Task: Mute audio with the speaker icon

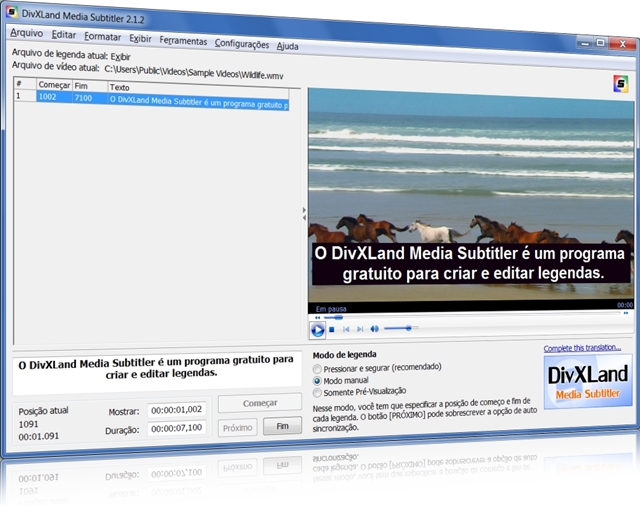Action: pos(374,328)
